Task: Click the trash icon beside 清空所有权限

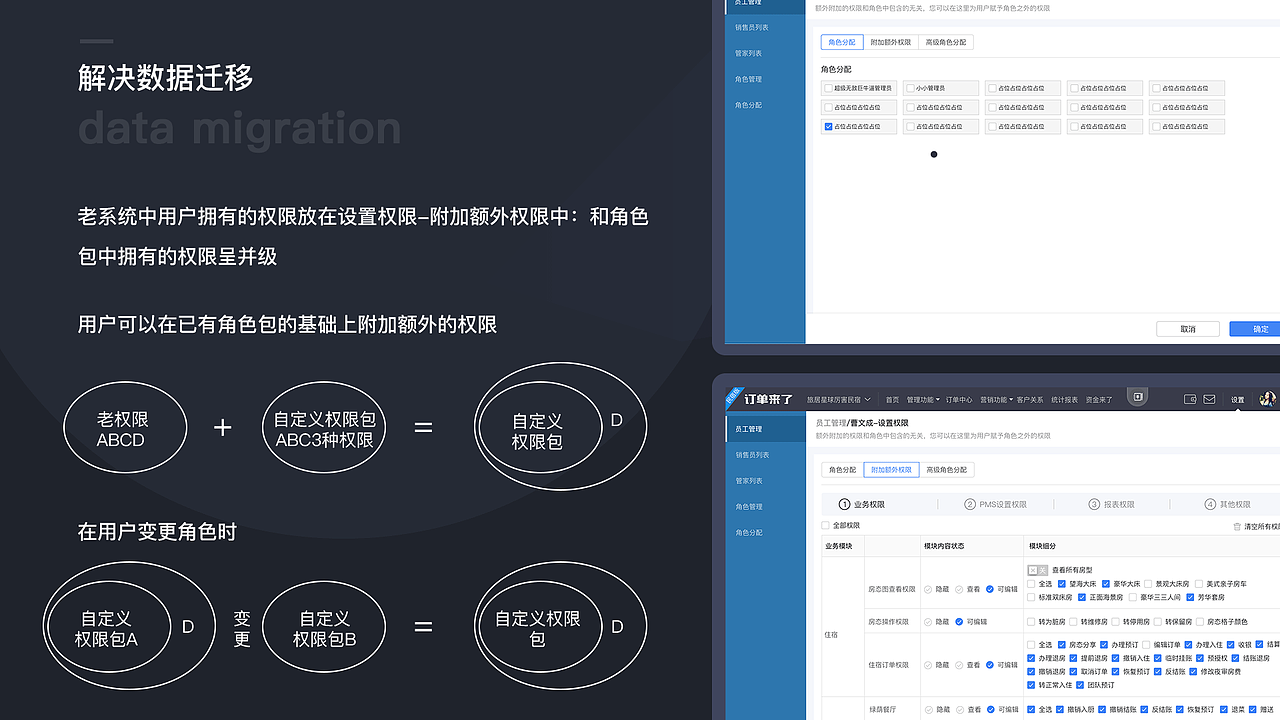Action: click(1237, 526)
